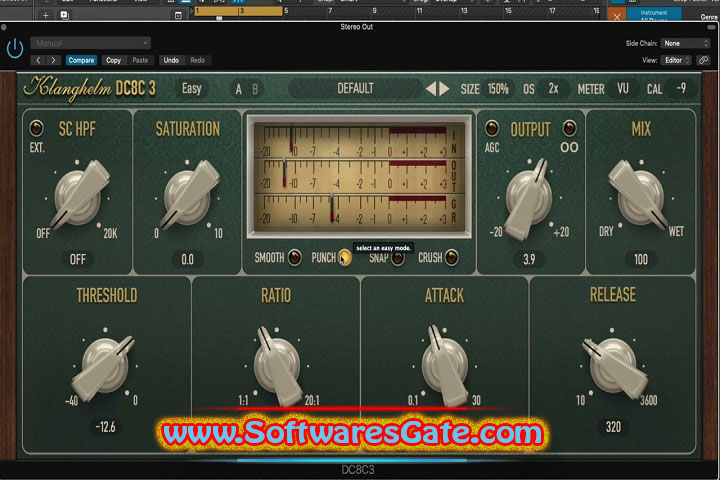Viewport: 720px width, 480px height.
Task: Open the DEFAULT preset menu
Action: [x=355, y=88]
